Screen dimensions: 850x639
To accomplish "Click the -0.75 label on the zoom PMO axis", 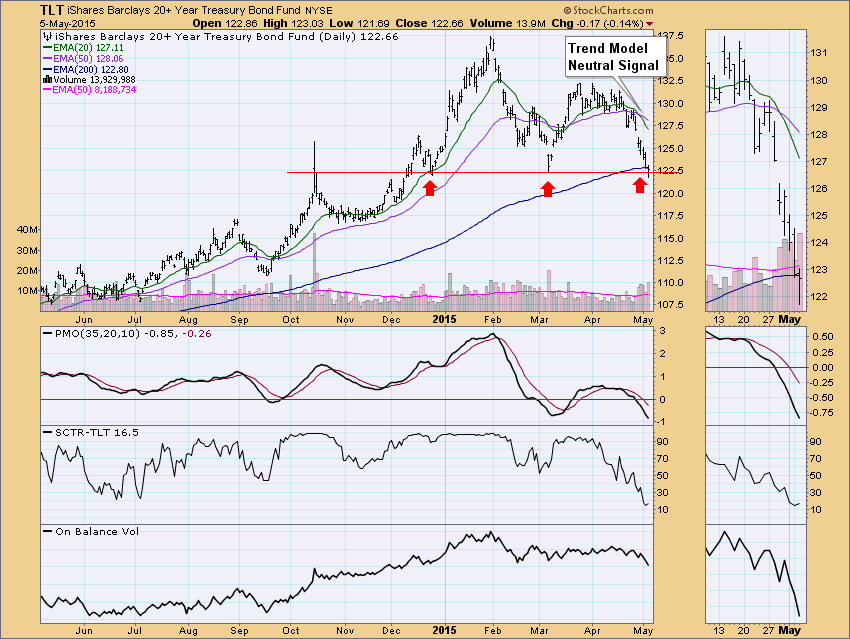I will (822, 412).
